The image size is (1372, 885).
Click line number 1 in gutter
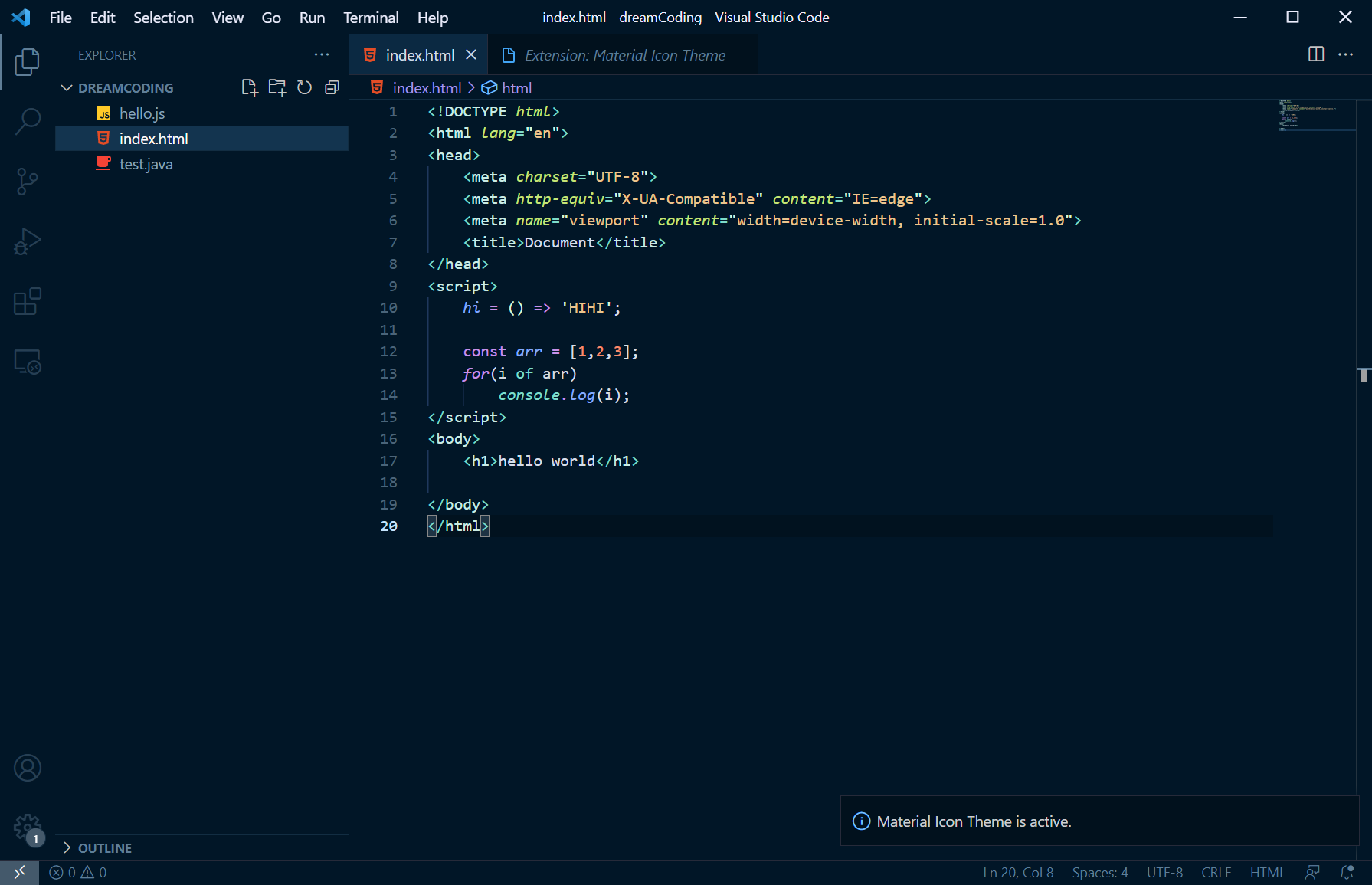point(393,111)
